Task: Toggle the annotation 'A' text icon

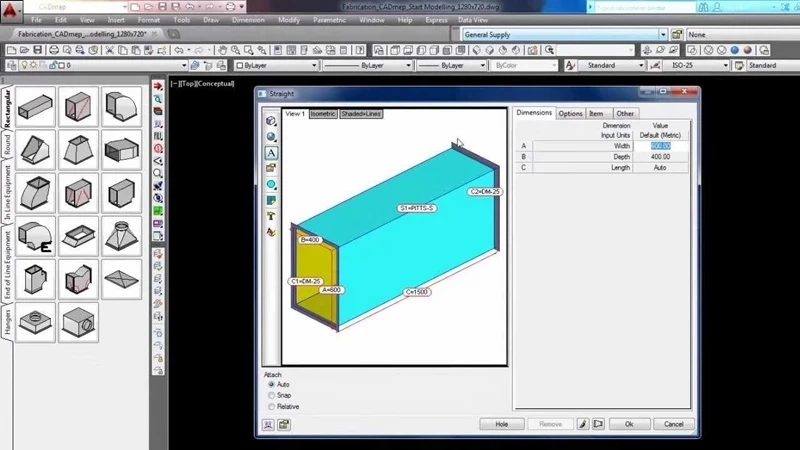Action: pyautogui.click(x=271, y=153)
